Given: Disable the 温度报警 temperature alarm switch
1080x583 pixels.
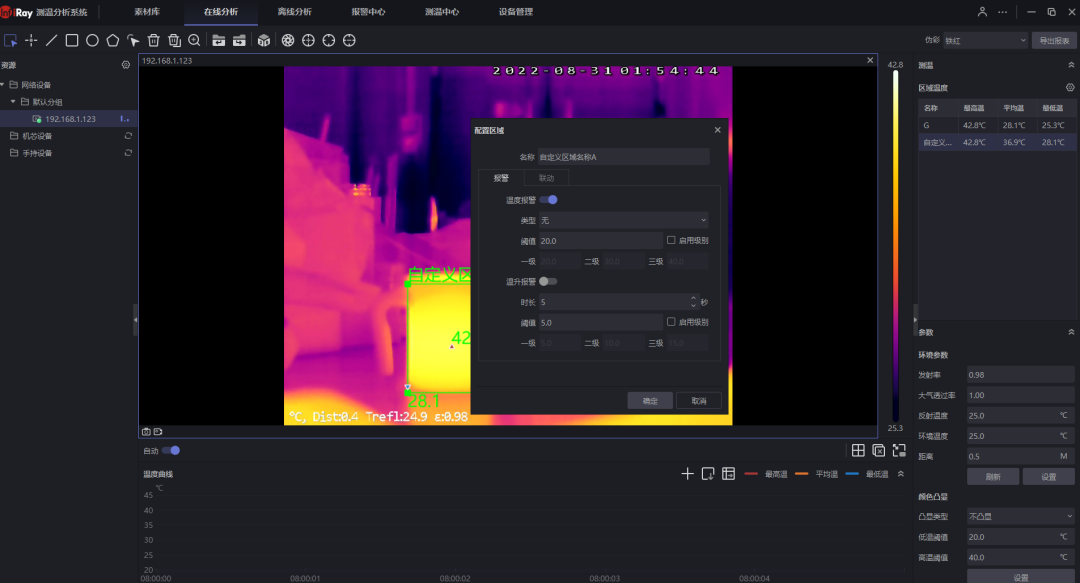Looking at the screenshot, I should click(550, 201).
